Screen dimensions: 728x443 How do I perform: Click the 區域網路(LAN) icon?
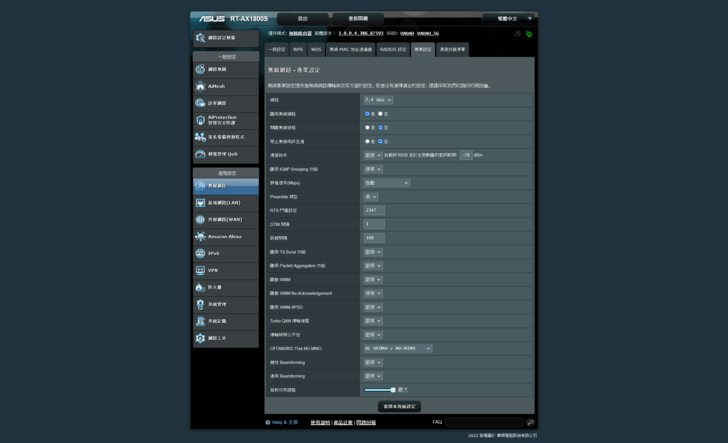(201, 203)
